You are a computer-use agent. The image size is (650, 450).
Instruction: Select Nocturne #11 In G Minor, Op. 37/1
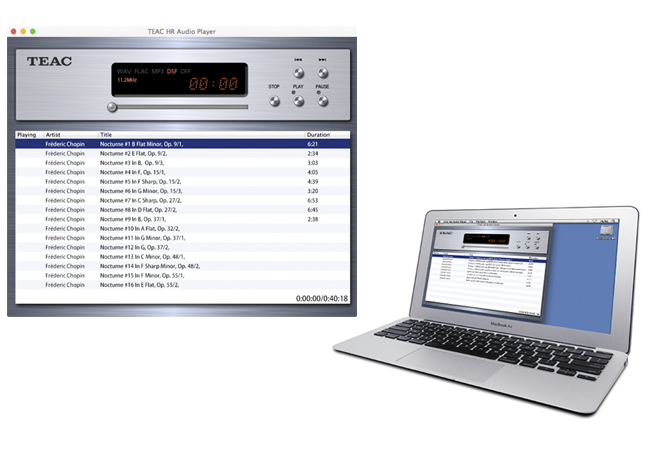click(x=183, y=238)
